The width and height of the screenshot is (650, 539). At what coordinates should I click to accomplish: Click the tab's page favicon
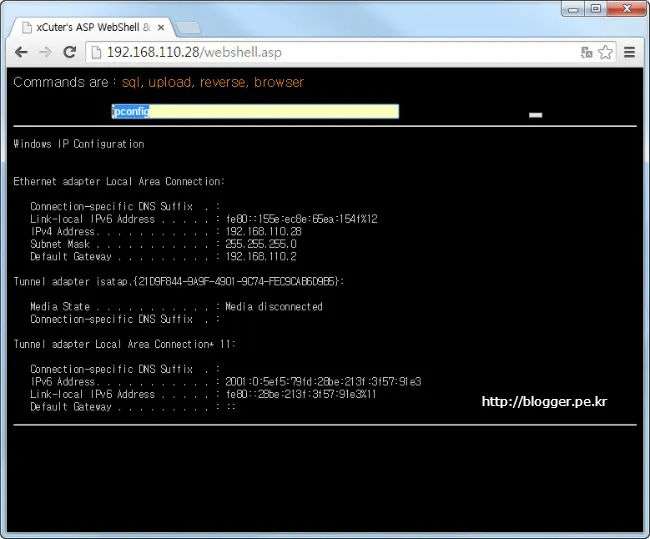click(27, 27)
